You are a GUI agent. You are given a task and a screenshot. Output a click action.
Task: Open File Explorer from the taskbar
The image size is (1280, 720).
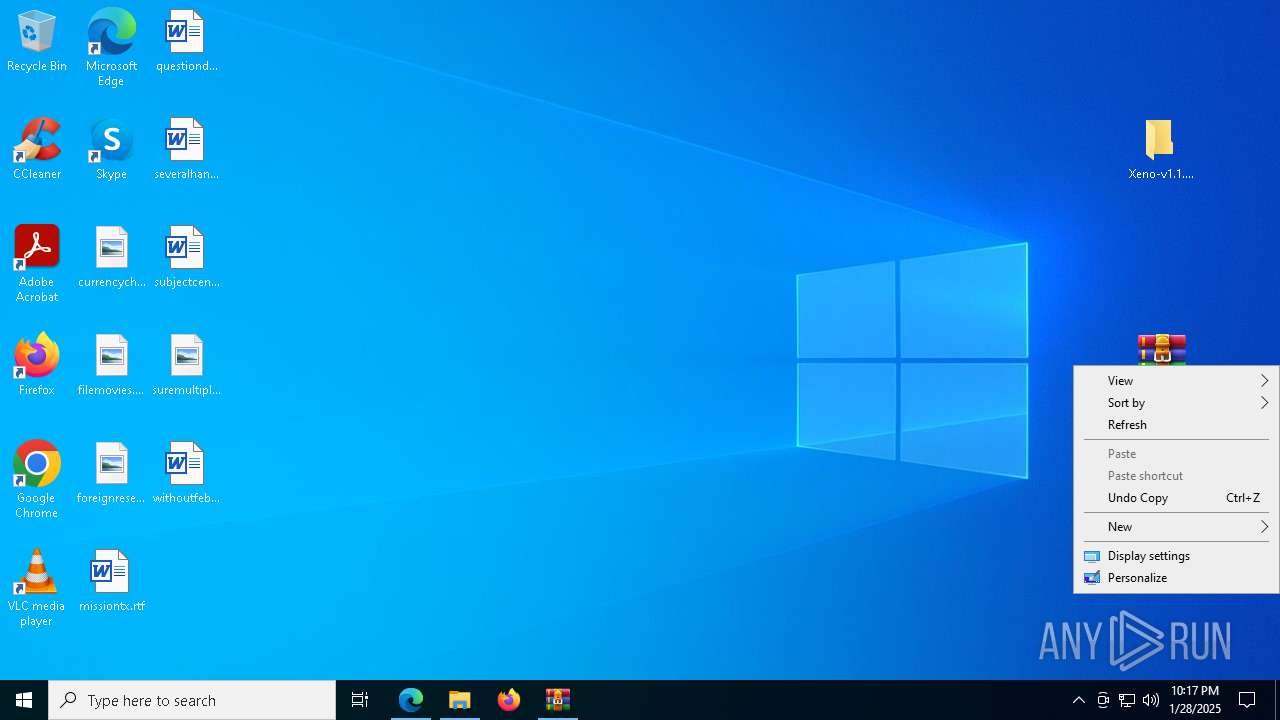coord(460,700)
